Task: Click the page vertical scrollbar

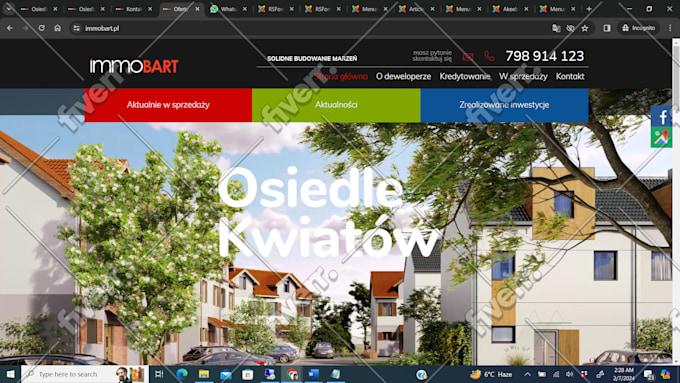Action: (676, 201)
